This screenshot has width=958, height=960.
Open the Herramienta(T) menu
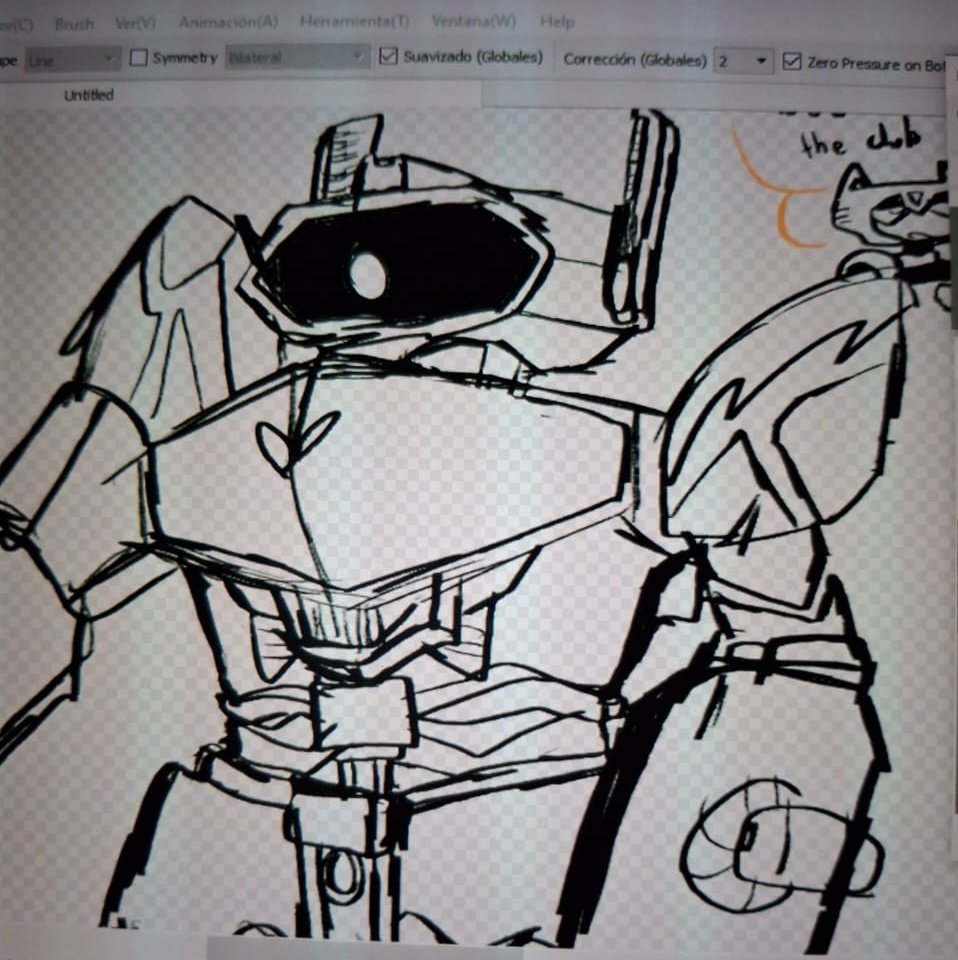[x=355, y=21]
